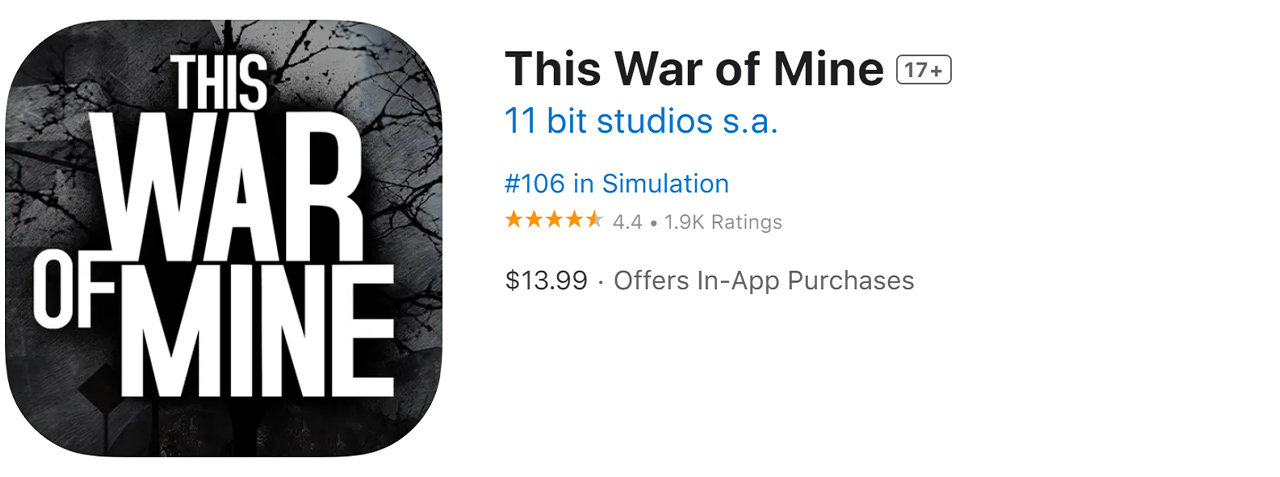Click the This War of Mine app icon
The height and width of the screenshot is (477, 1280).
pyautogui.click(x=224, y=240)
